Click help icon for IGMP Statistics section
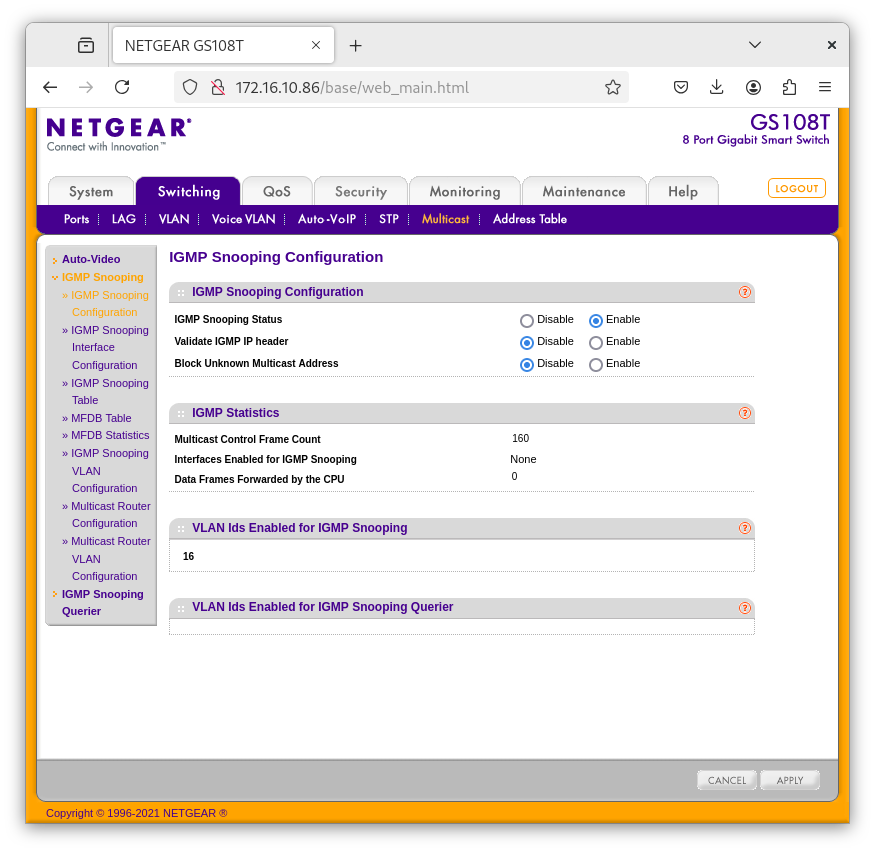875x852 pixels. point(744,413)
